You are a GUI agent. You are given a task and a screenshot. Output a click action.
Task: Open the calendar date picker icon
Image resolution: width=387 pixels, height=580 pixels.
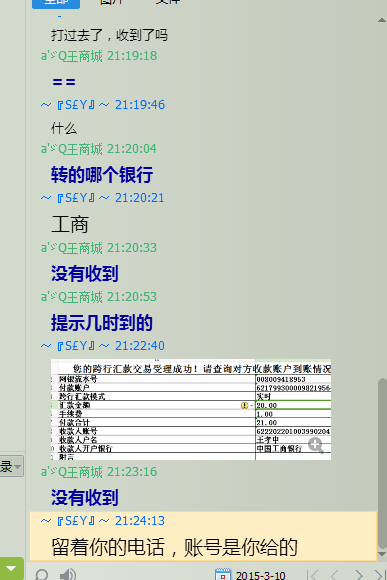(222, 574)
